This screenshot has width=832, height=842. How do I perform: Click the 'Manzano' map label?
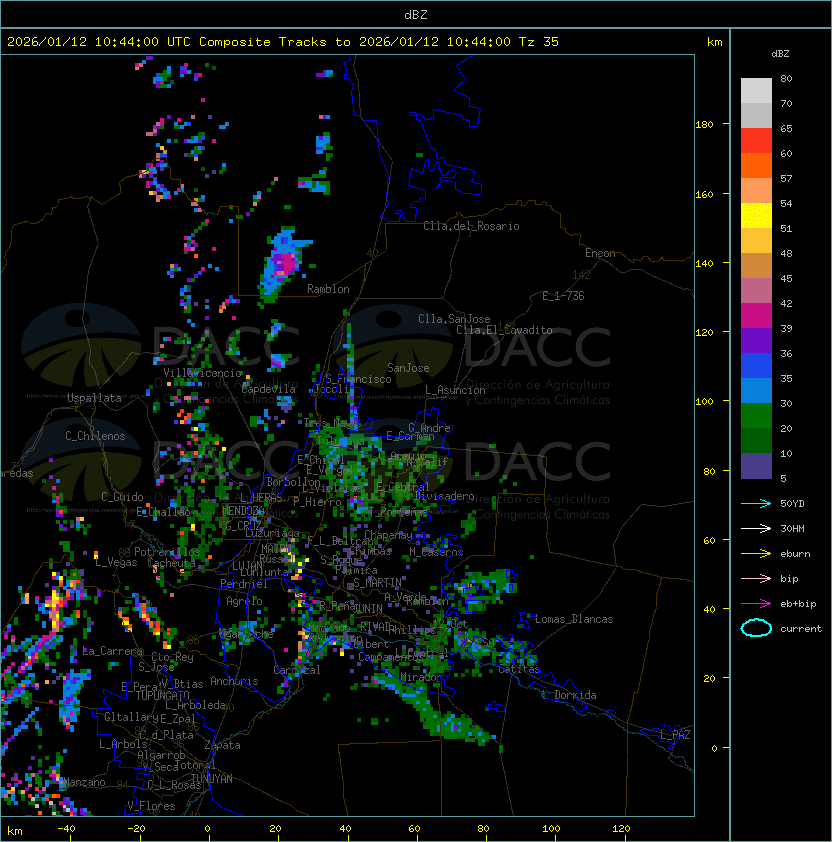[84, 782]
